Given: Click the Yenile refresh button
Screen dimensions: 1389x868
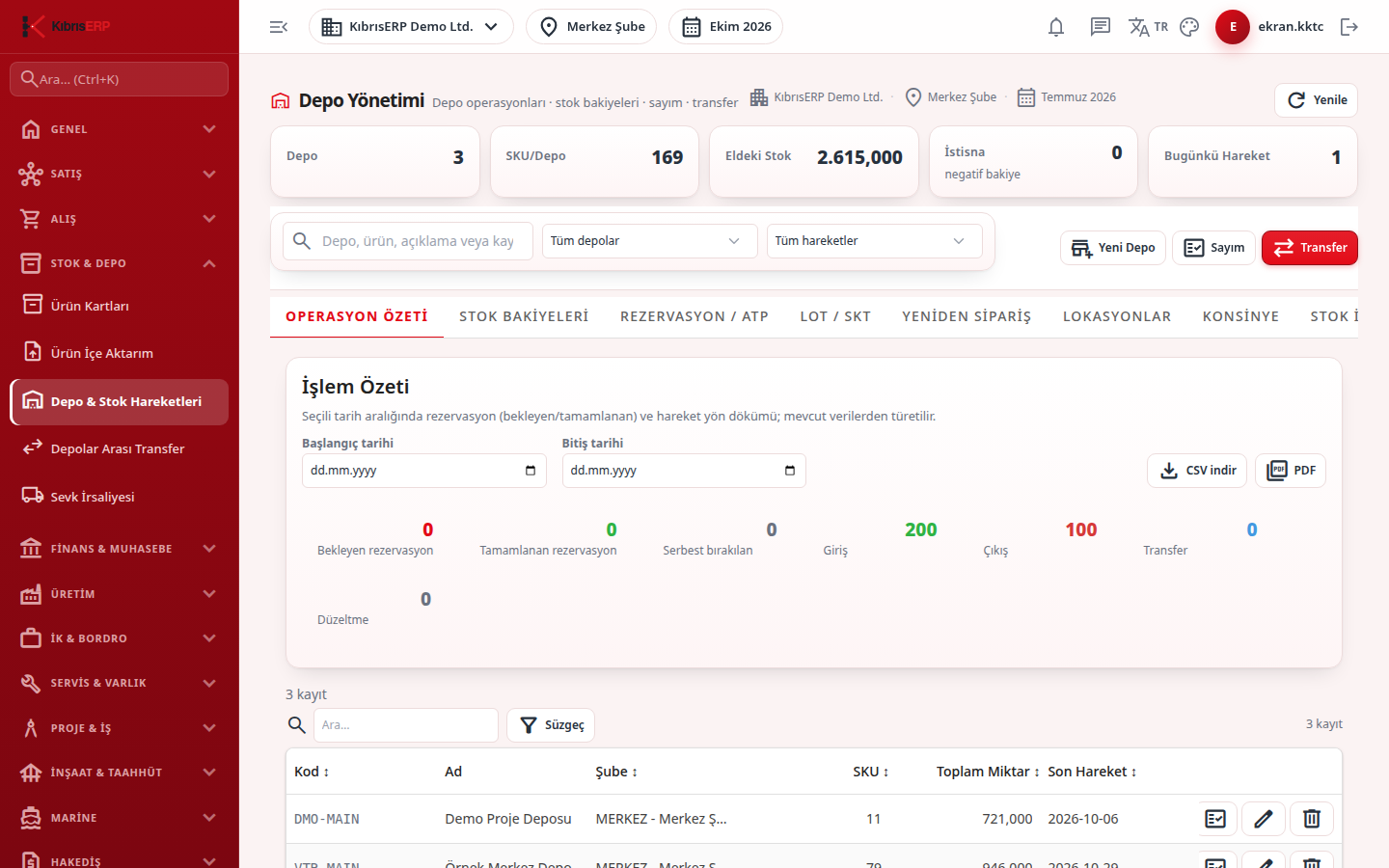Looking at the screenshot, I should (1317, 100).
